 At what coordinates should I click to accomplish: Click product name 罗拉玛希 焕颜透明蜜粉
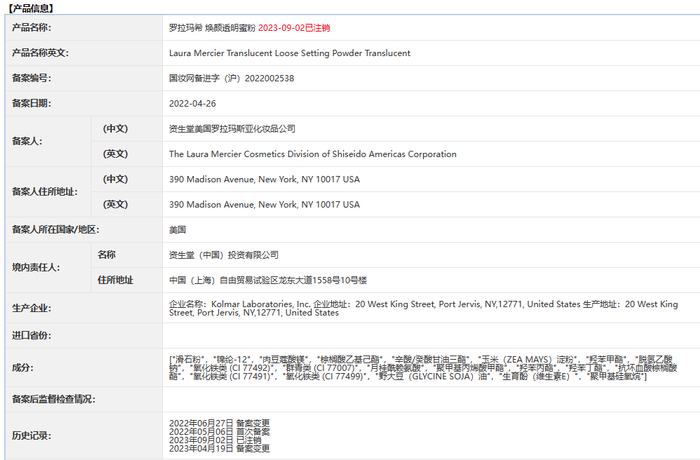pos(212,28)
